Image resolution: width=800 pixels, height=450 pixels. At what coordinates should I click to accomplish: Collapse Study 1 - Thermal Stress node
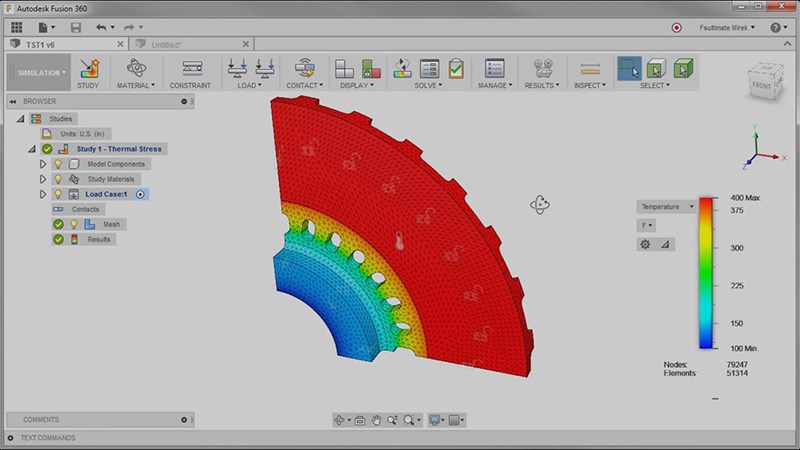point(32,149)
